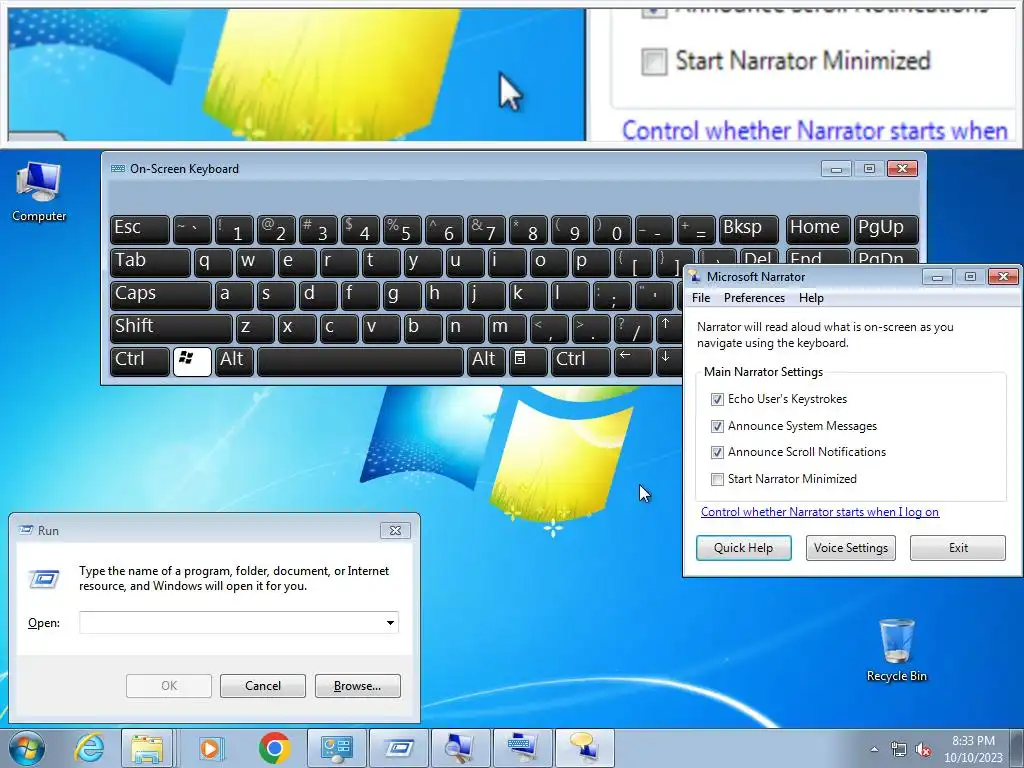Open Narrator Help menu
Viewport: 1024px width, 768px height.
tap(811, 298)
